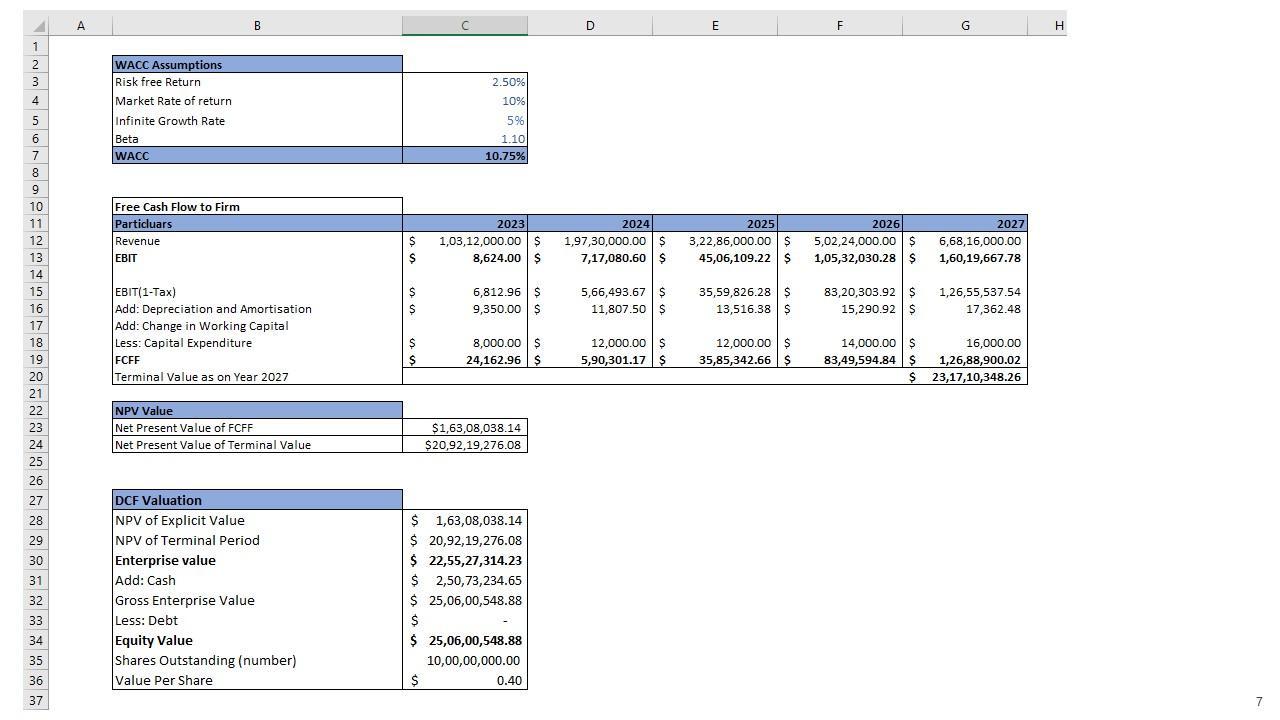The height and width of the screenshot is (720, 1280).
Task: Click the WACC value cell showing 10.75%
Action: (465, 156)
